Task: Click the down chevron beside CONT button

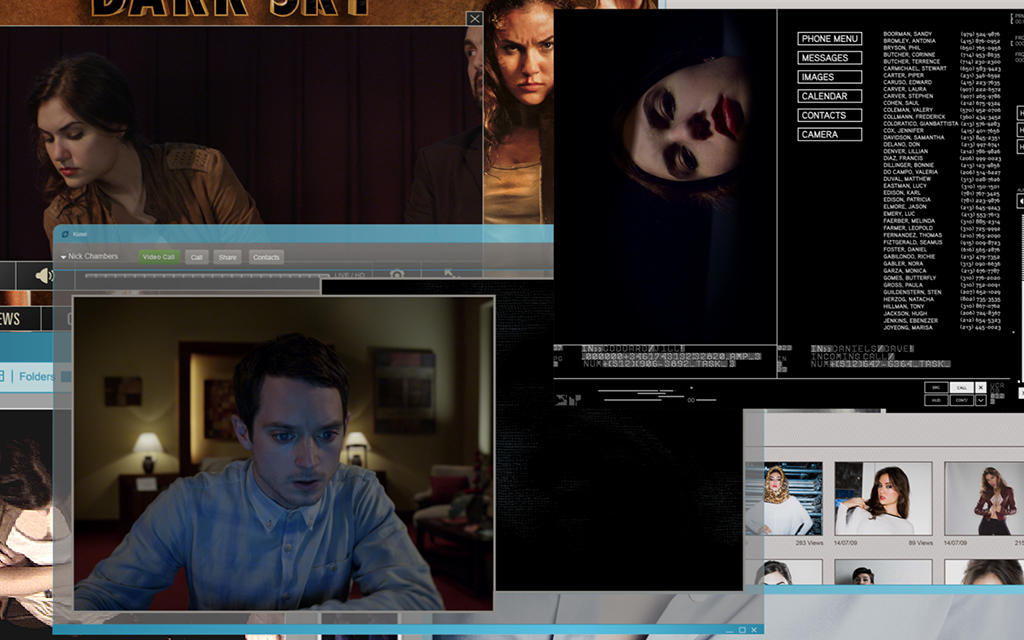Action: 980,400
